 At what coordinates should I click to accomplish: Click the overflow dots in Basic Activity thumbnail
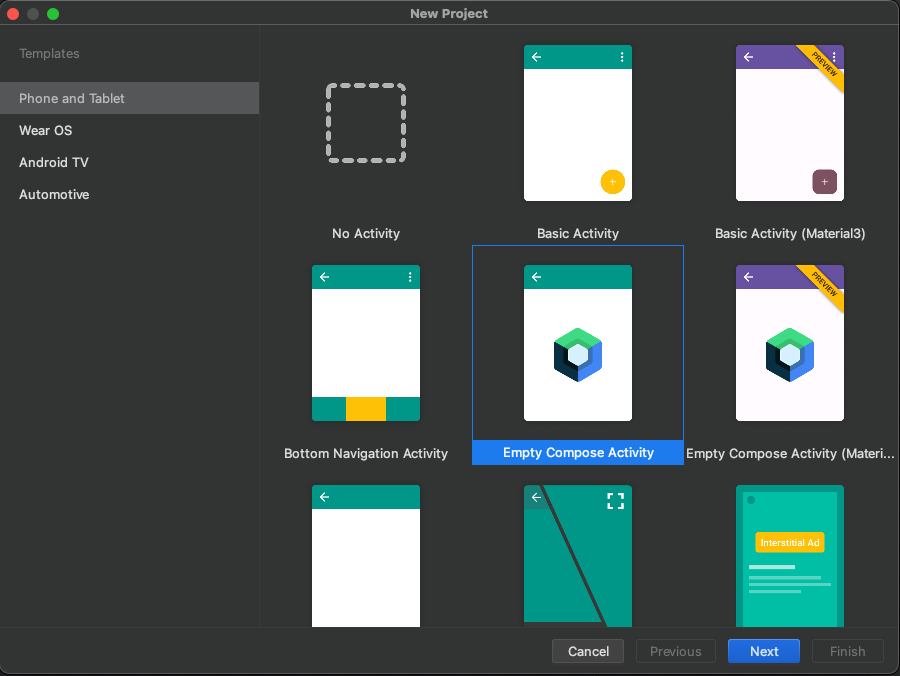(x=622, y=57)
